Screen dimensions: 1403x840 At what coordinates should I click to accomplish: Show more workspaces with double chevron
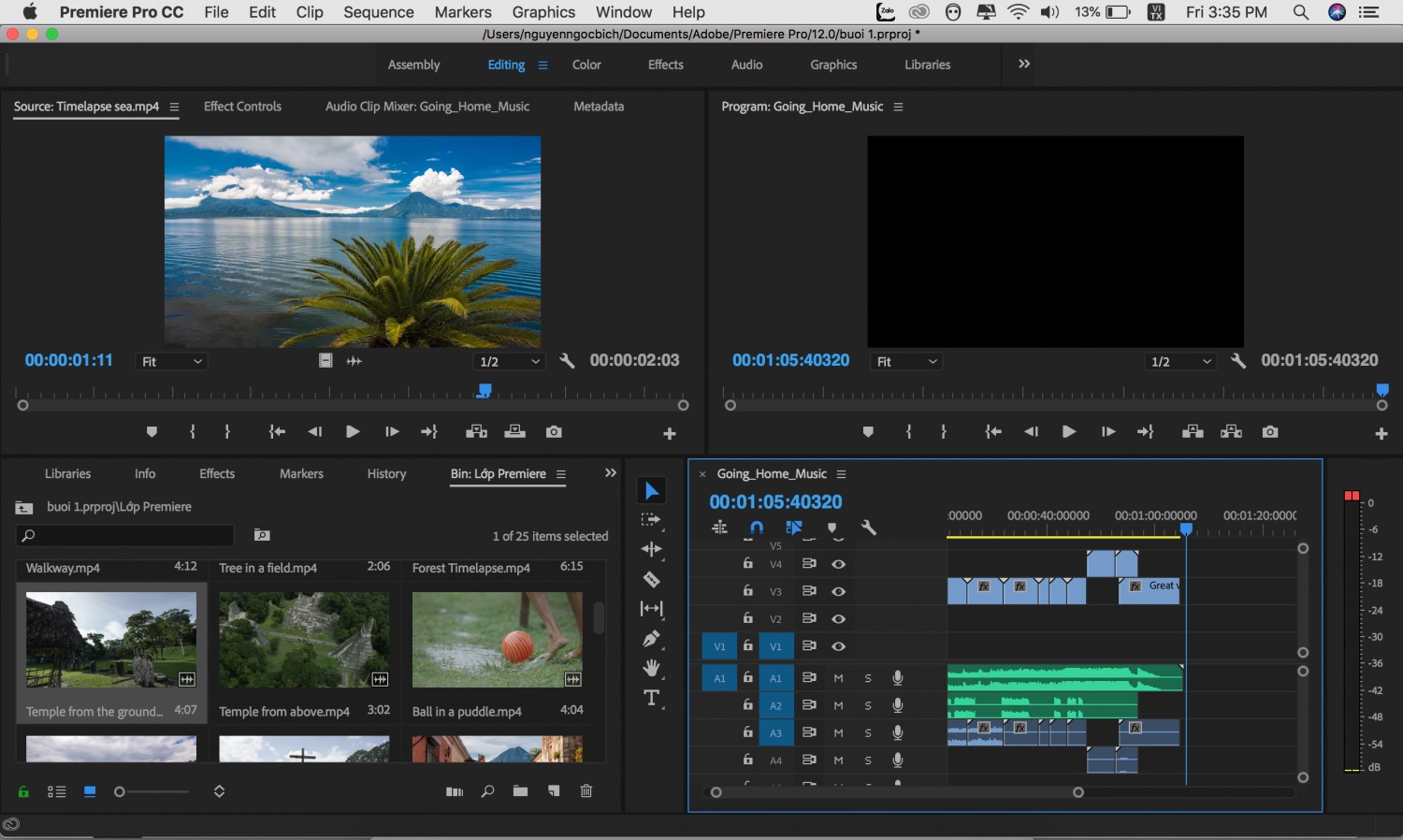(x=1024, y=64)
